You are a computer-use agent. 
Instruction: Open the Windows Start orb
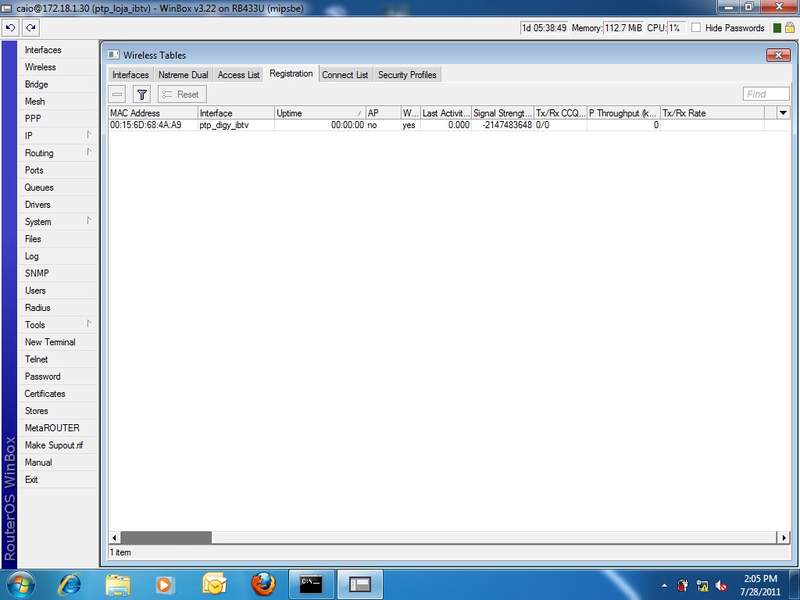[x=21, y=584]
